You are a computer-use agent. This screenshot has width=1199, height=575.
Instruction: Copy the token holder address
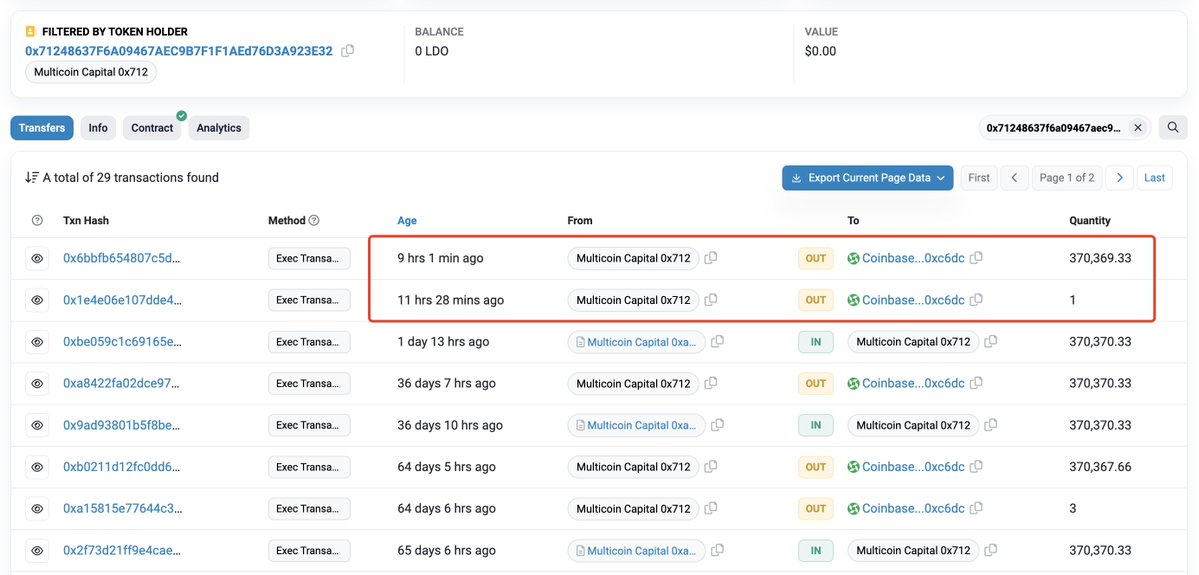click(x=347, y=51)
